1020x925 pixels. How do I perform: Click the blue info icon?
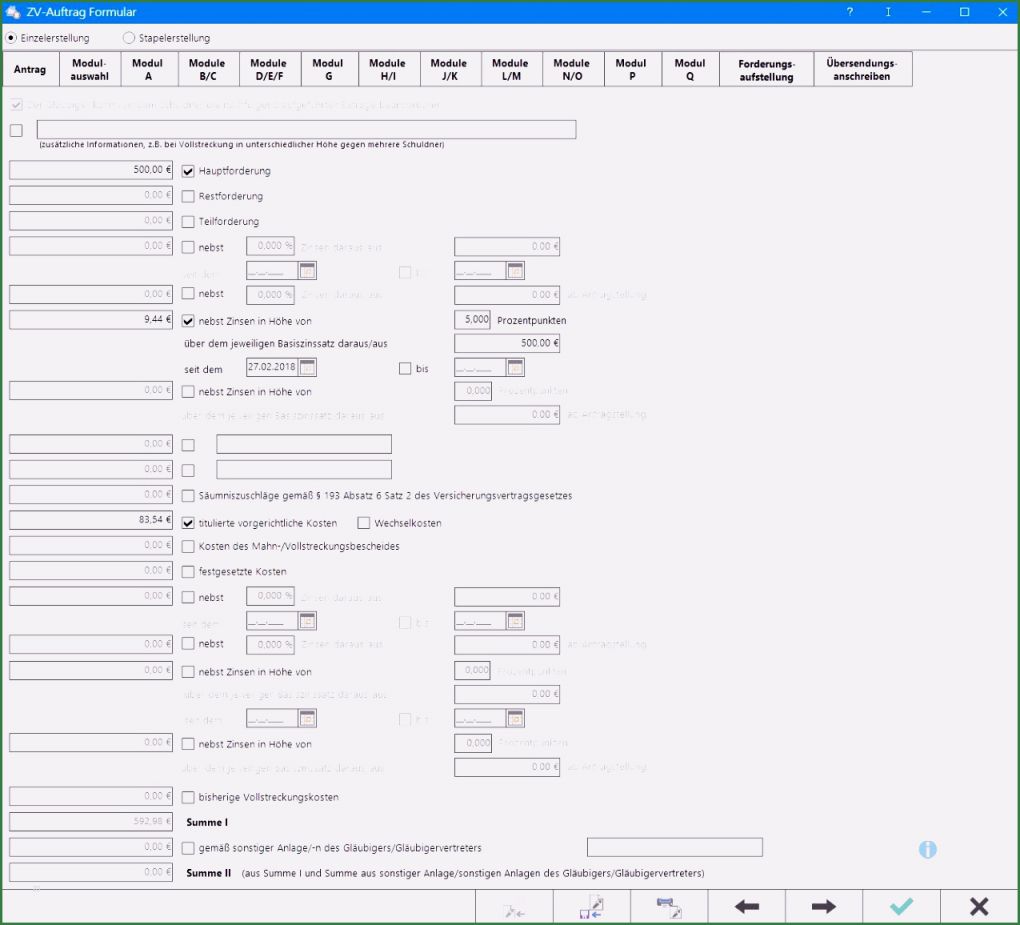pyautogui.click(x=928, y=849)
